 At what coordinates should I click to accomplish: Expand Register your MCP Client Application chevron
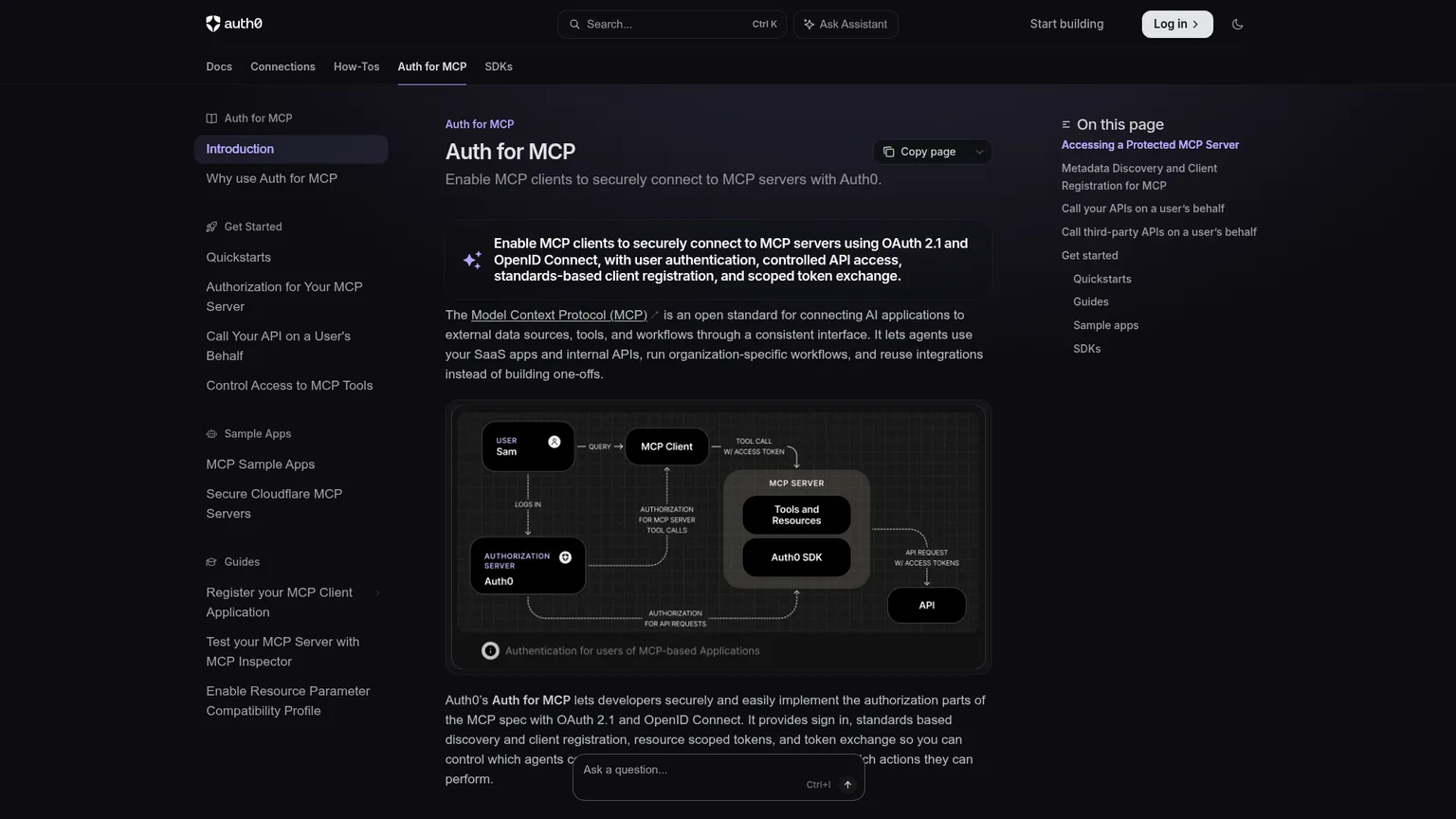pyautogui.click(x=377, y=593)
